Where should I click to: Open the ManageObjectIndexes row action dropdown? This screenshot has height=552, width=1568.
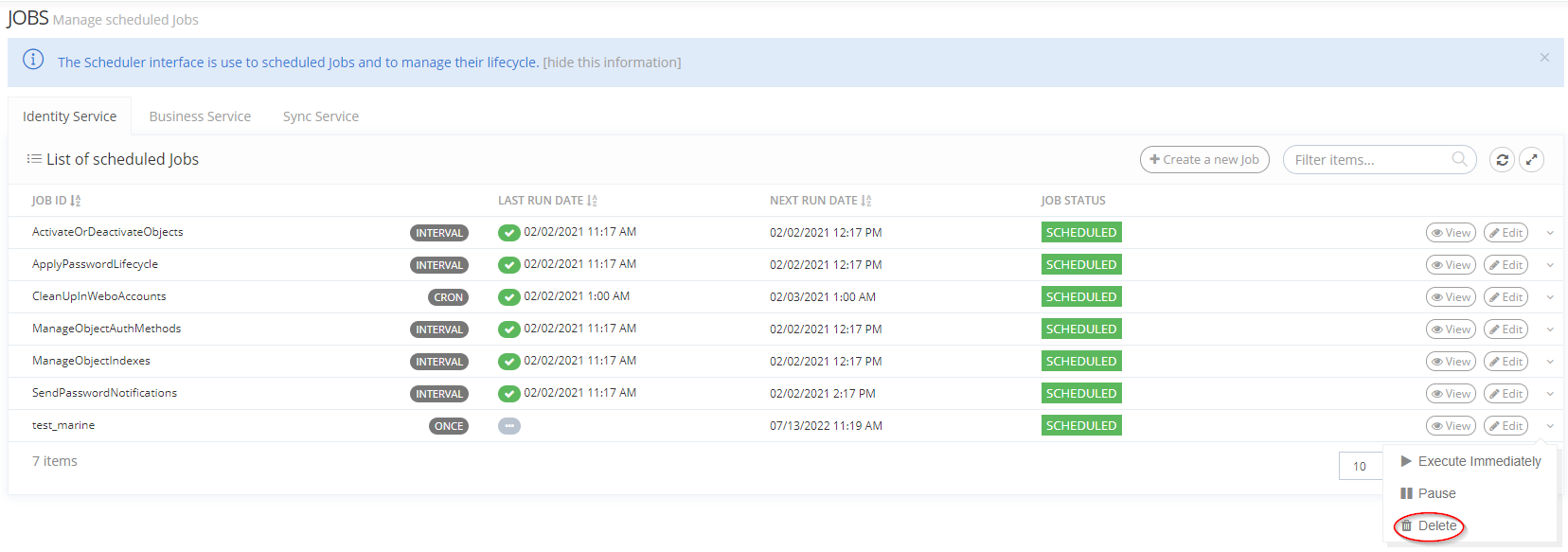(x=1550, y=362)
